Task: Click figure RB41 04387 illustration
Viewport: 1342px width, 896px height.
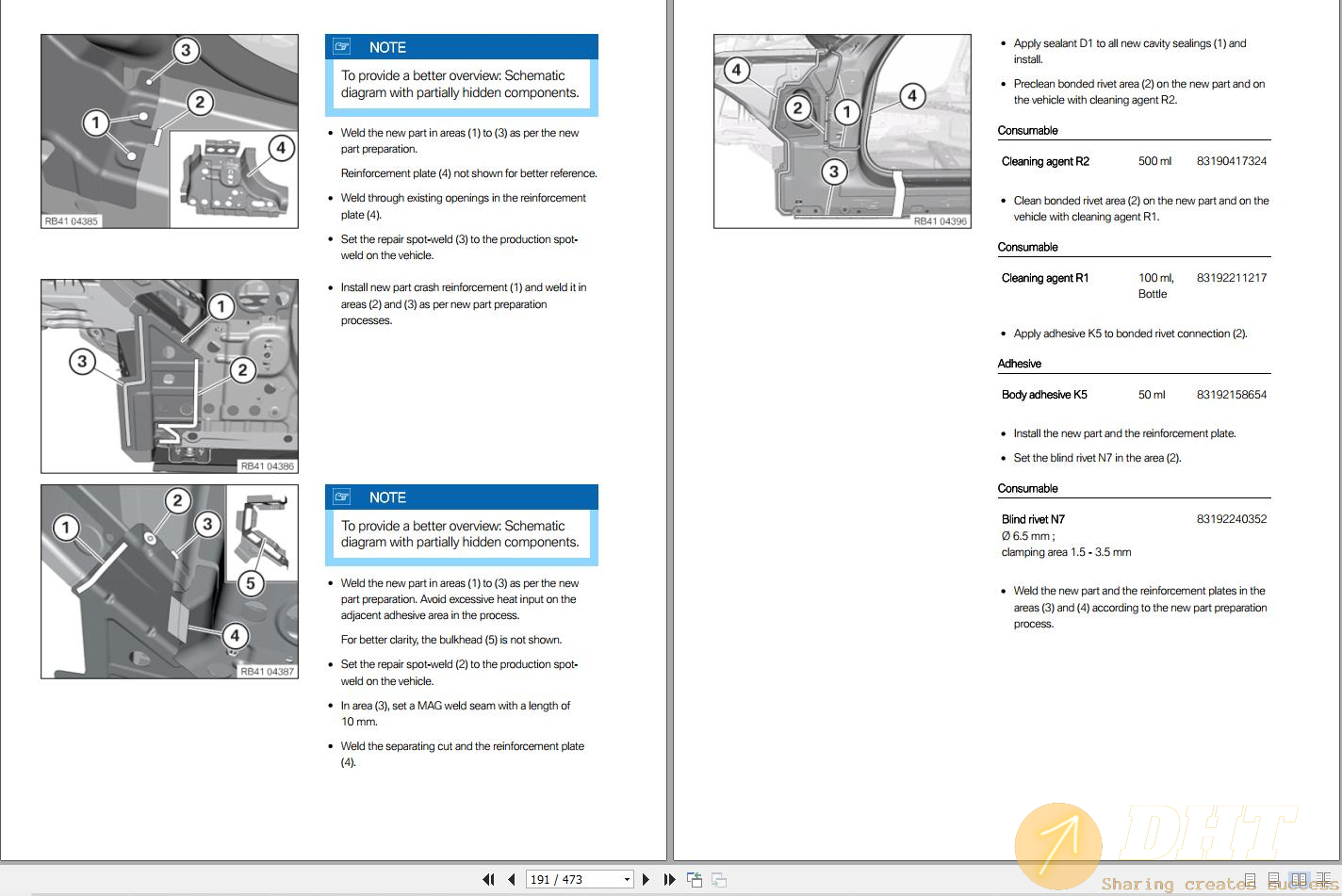Action: click(x=170, y=581)
